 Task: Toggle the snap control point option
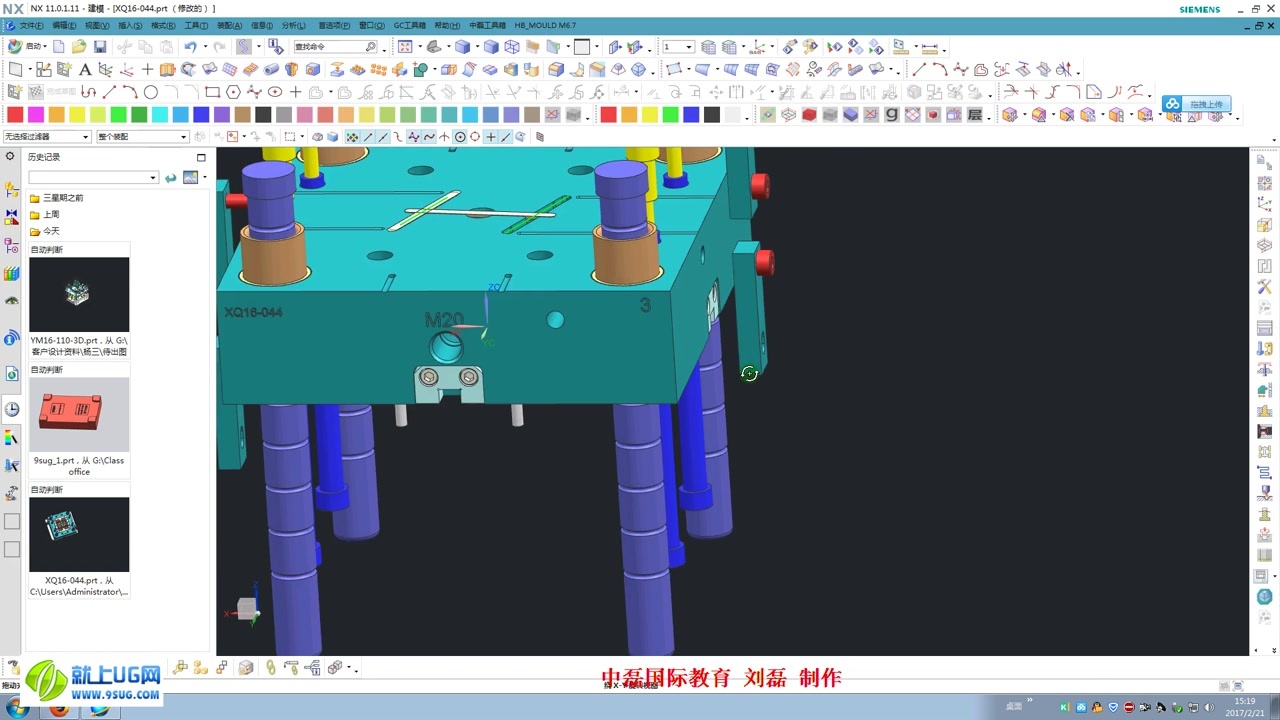[x=398, y=137]
